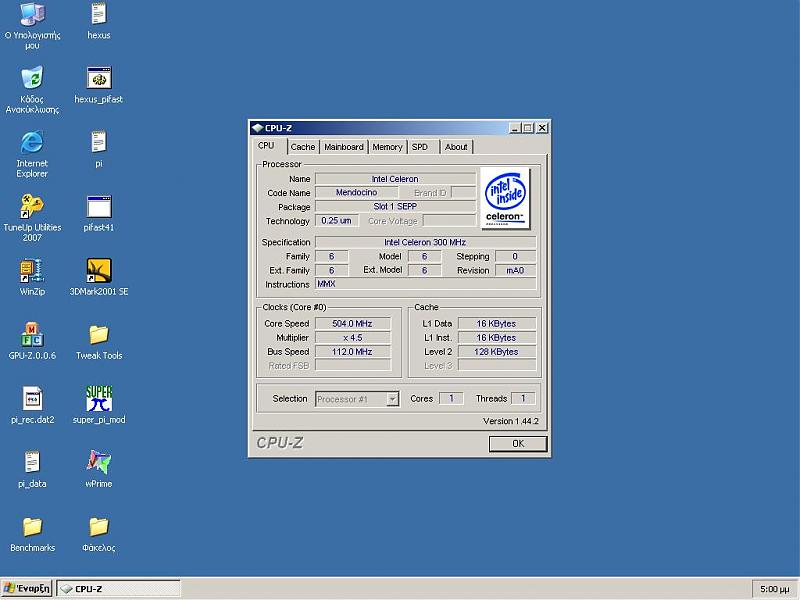Launch 3DMark2001 SE shortcut
The width and height of the screenshot is (800, 600).
pyautogui.click(x=98, y=270)
